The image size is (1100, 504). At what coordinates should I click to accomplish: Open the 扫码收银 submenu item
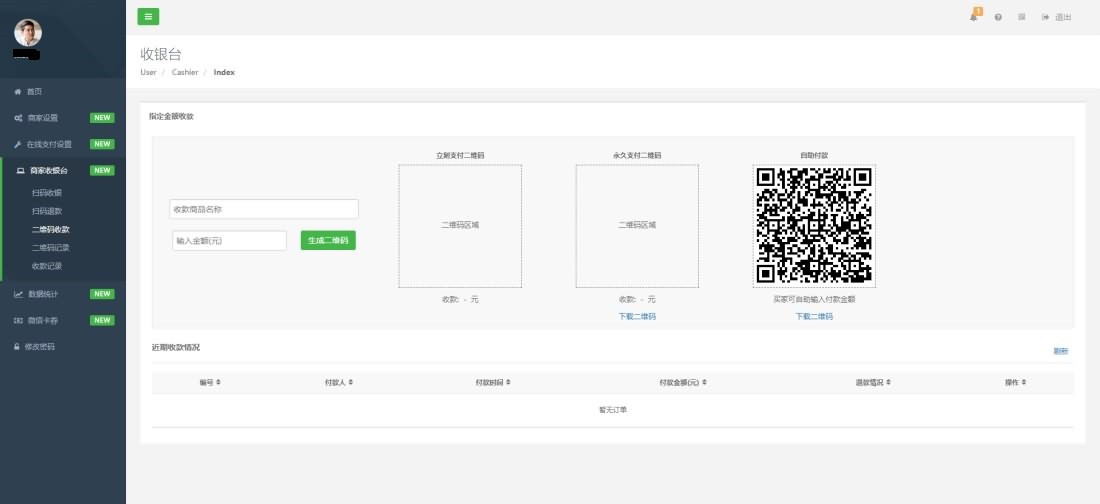47,192
